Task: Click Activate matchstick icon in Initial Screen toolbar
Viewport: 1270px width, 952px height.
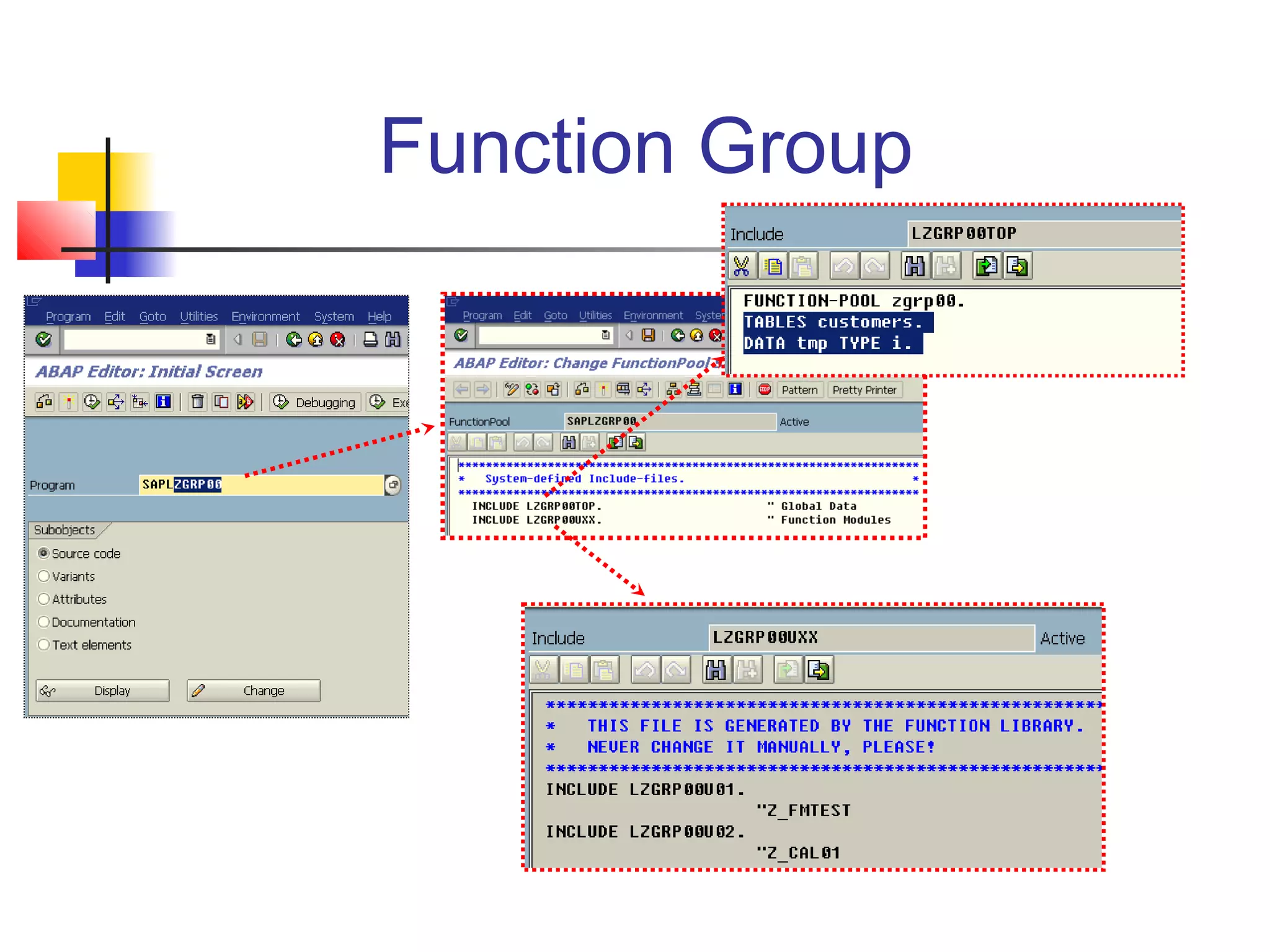Action: click(68, 402)
